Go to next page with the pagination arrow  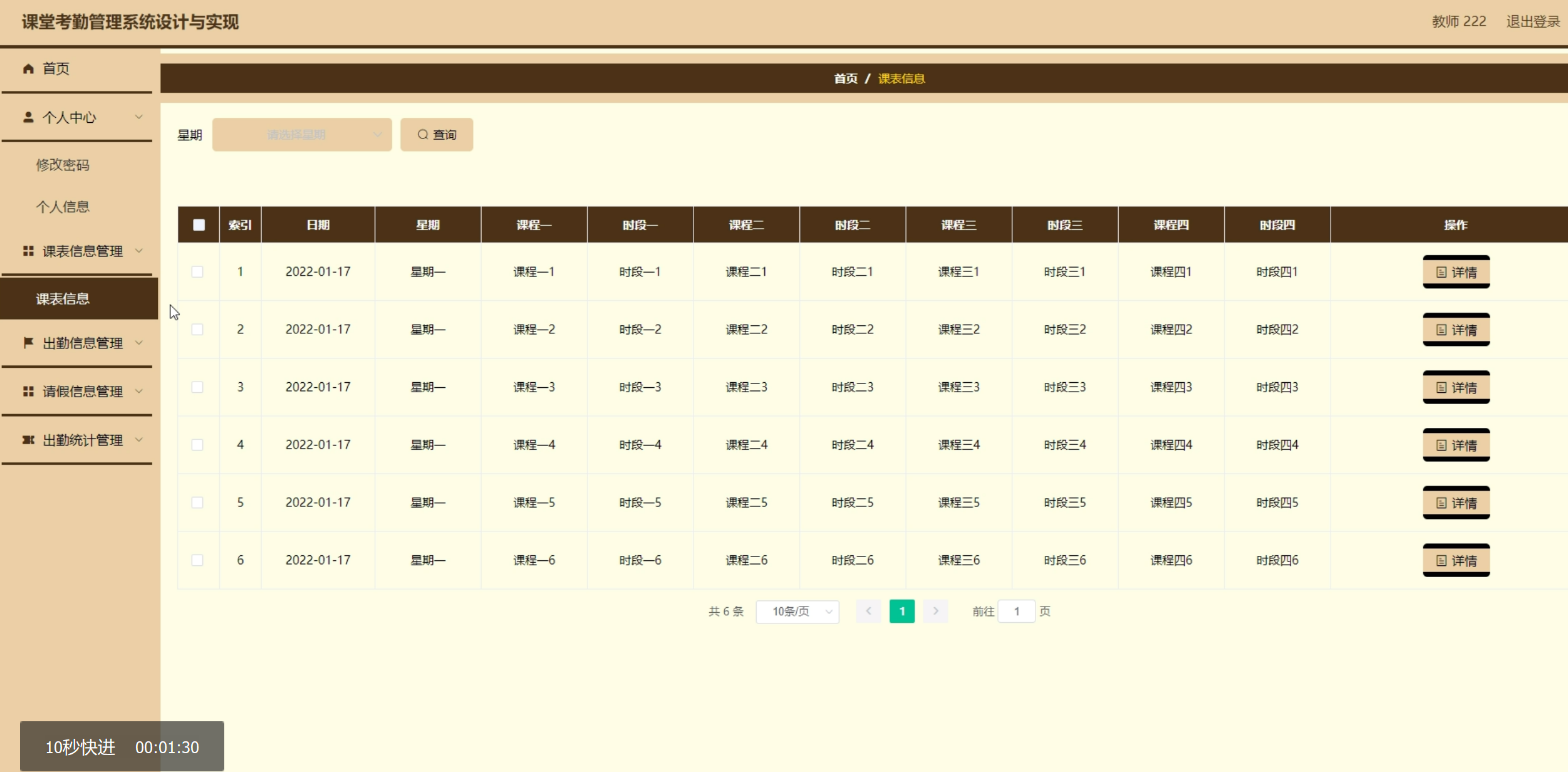(935, 611)
